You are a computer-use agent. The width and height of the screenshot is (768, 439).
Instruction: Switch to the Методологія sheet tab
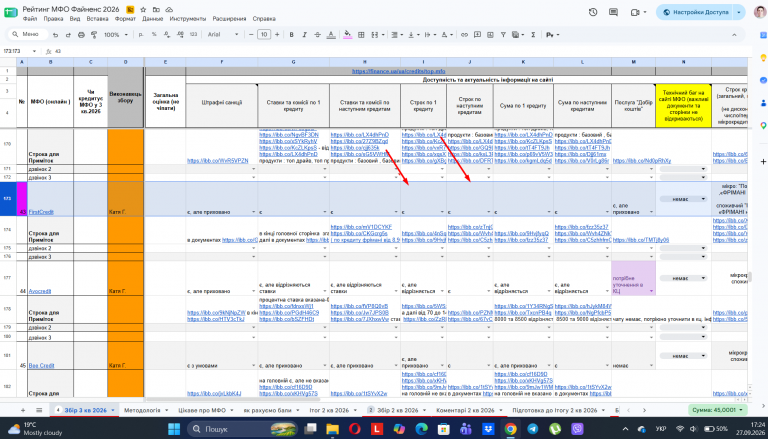tap(142, 410)
